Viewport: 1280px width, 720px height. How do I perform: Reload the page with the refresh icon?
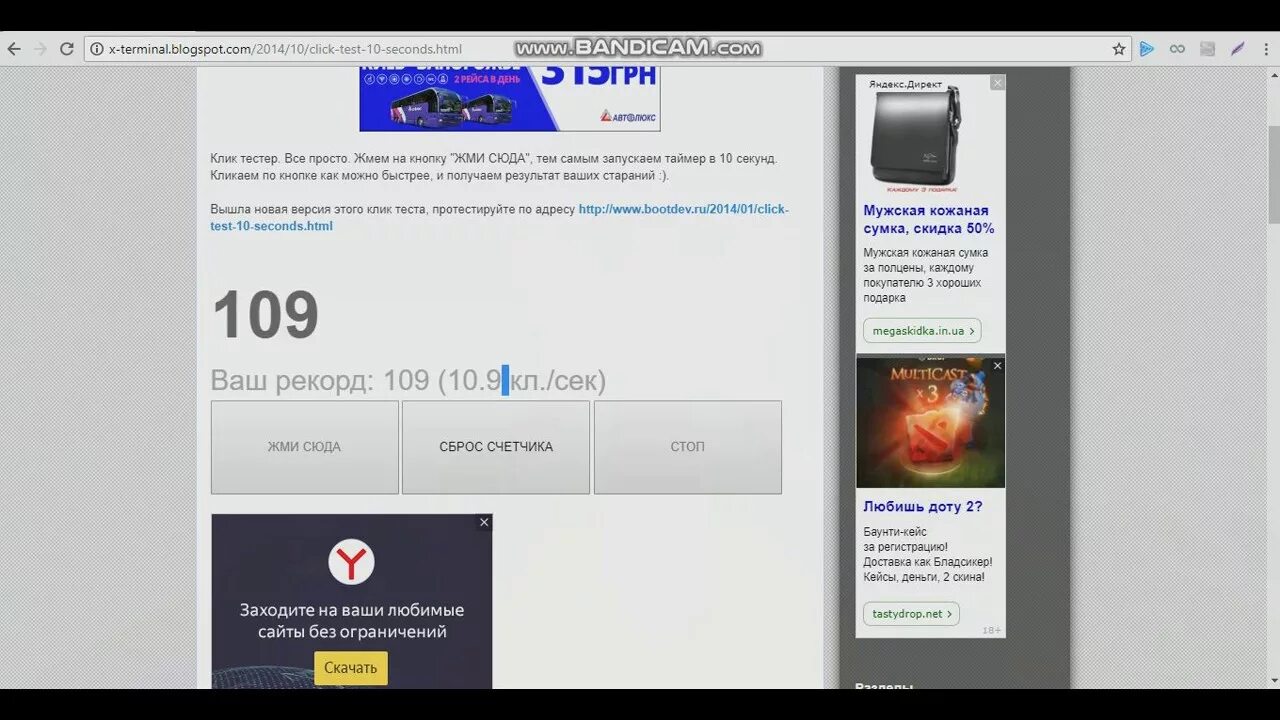coord(67,48)
